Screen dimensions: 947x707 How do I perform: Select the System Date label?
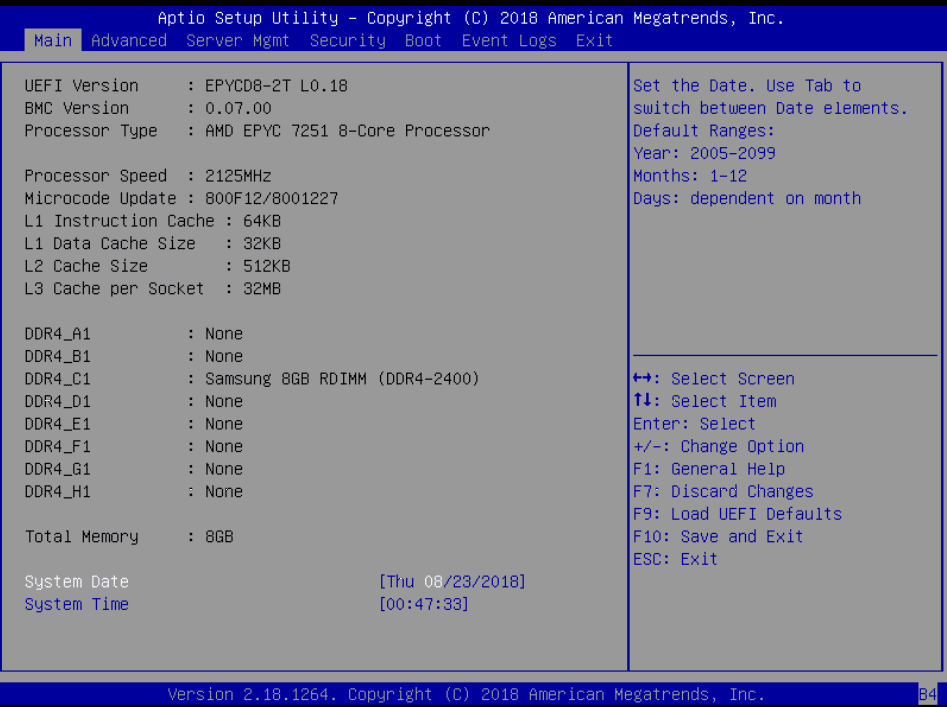point(77,582)
